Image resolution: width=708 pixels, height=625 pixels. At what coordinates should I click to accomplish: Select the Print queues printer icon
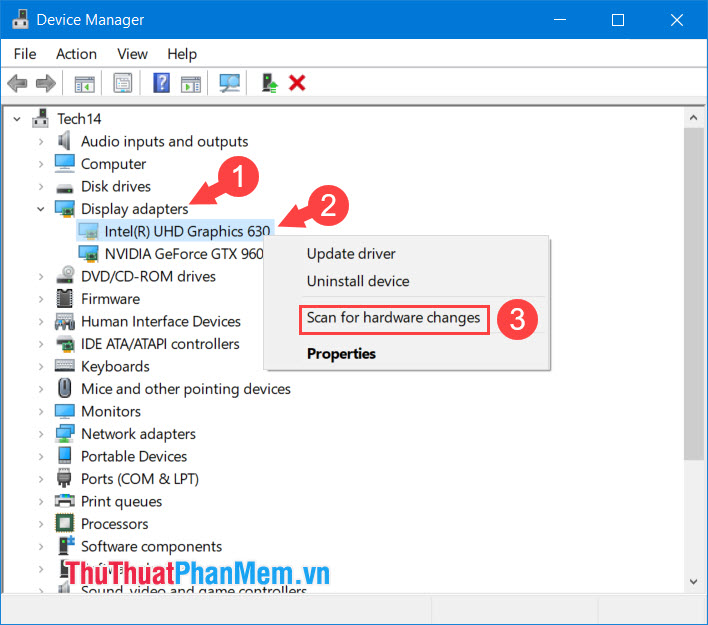click(65, 500)
